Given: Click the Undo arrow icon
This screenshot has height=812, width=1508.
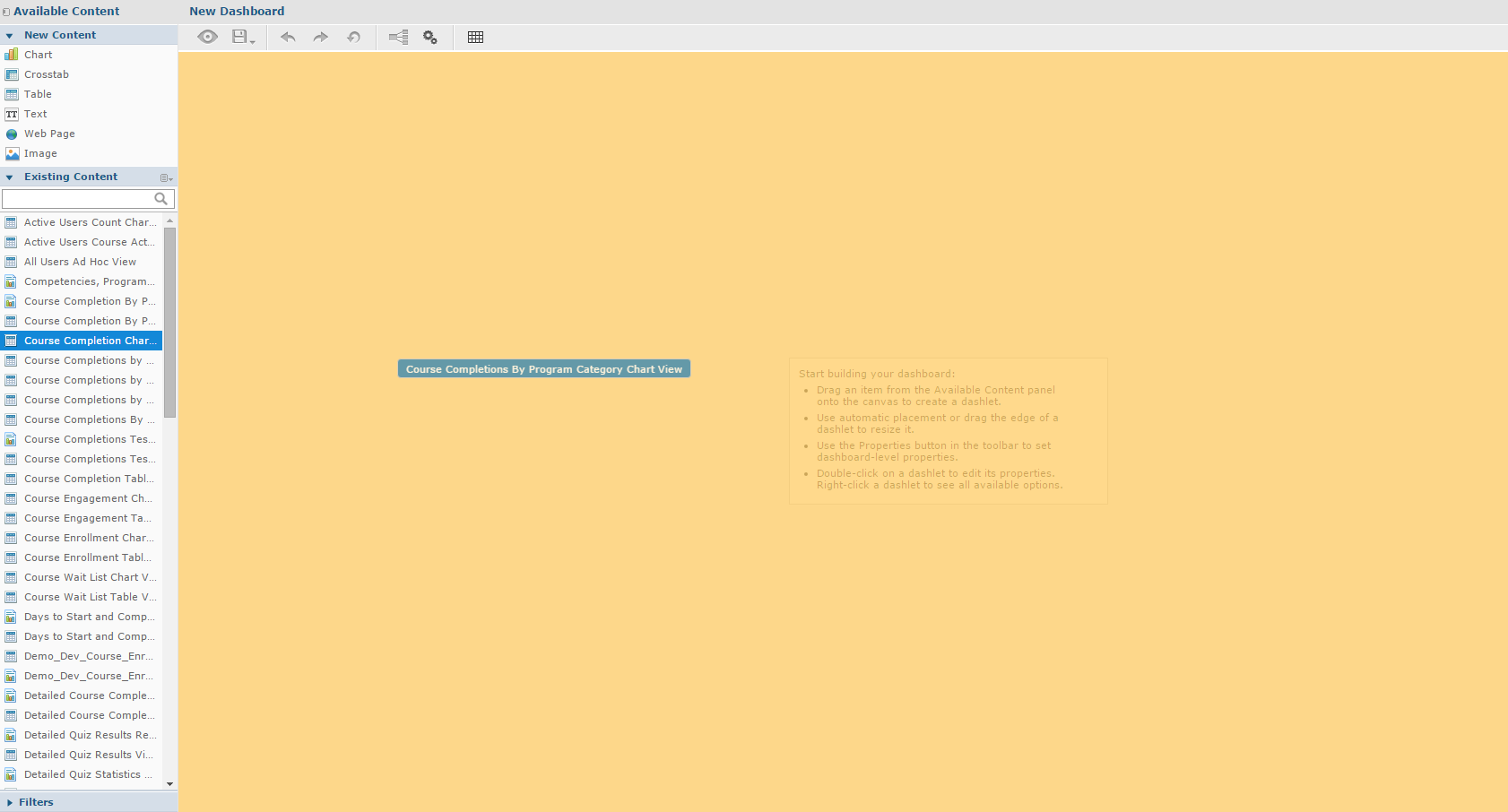Looking at the screenshot, I should pos(288,37).
